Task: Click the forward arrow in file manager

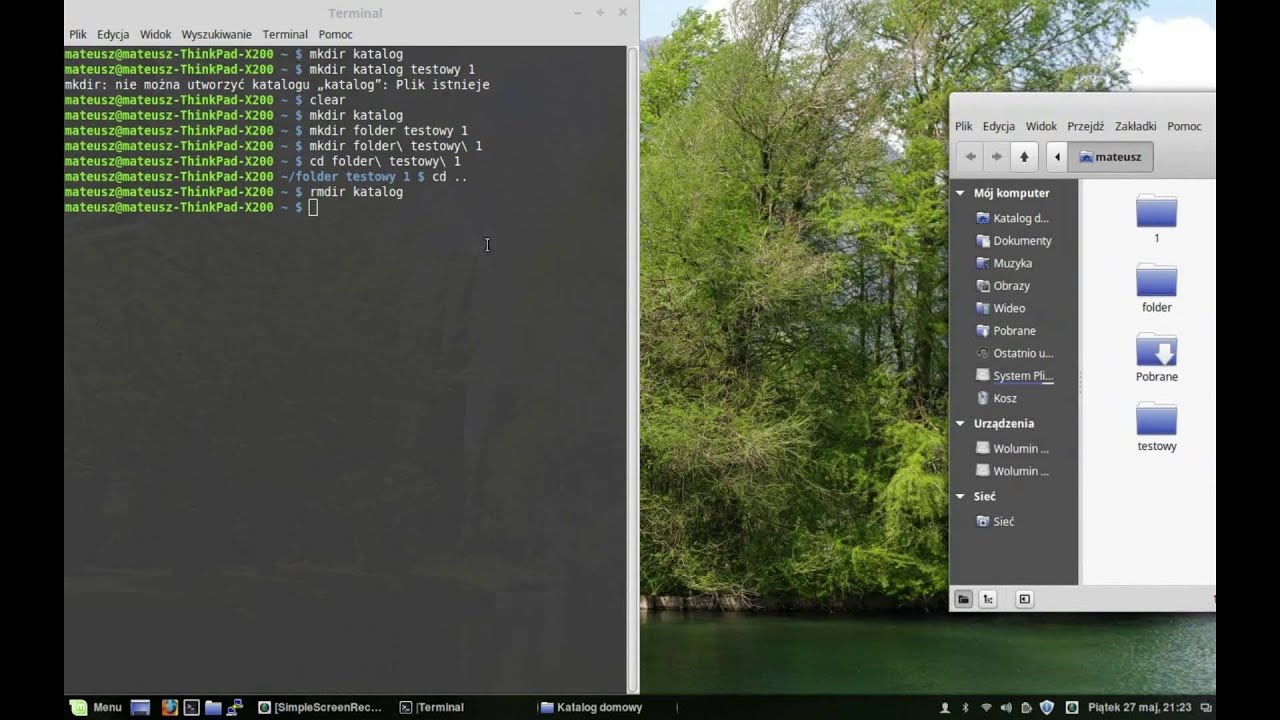Action: (997, 156)
